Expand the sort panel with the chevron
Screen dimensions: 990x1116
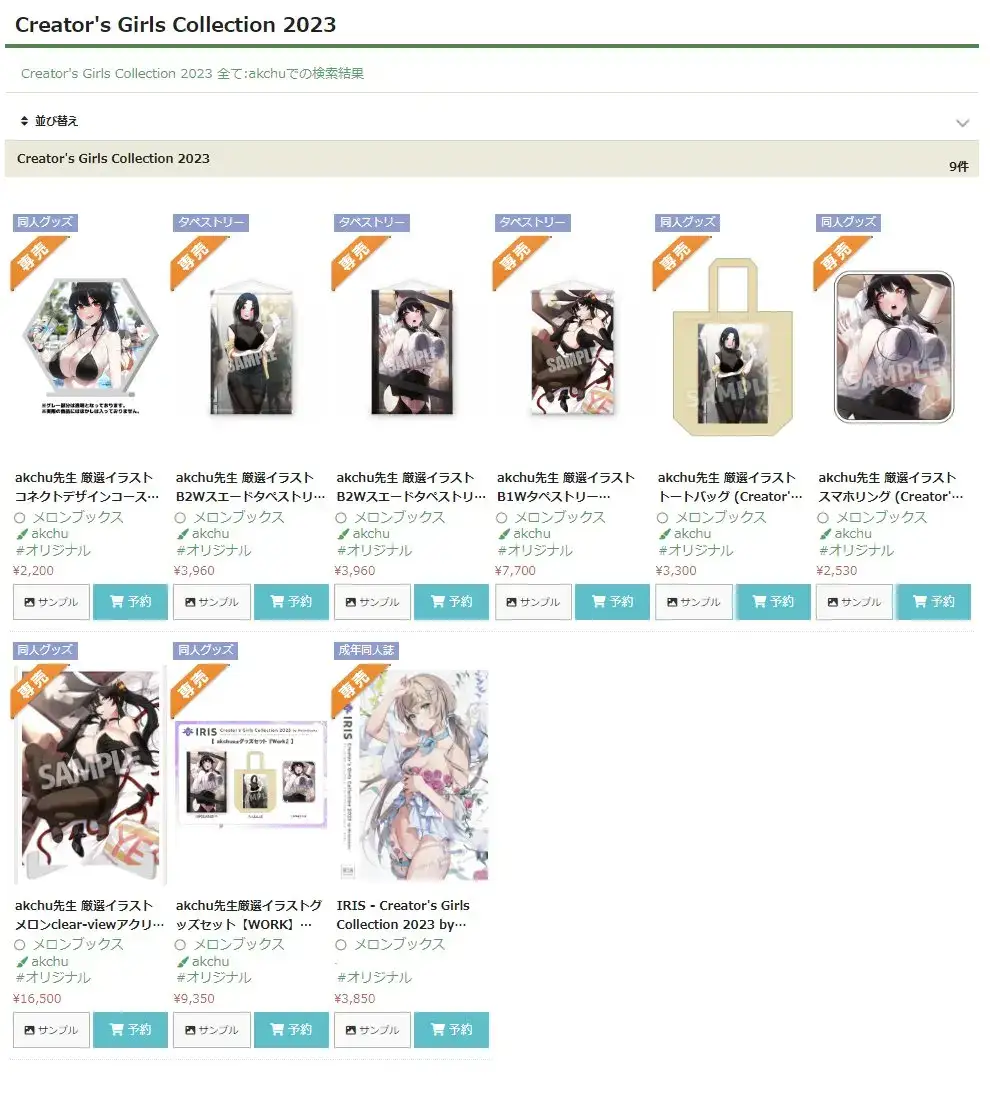[x=962, y=122]
